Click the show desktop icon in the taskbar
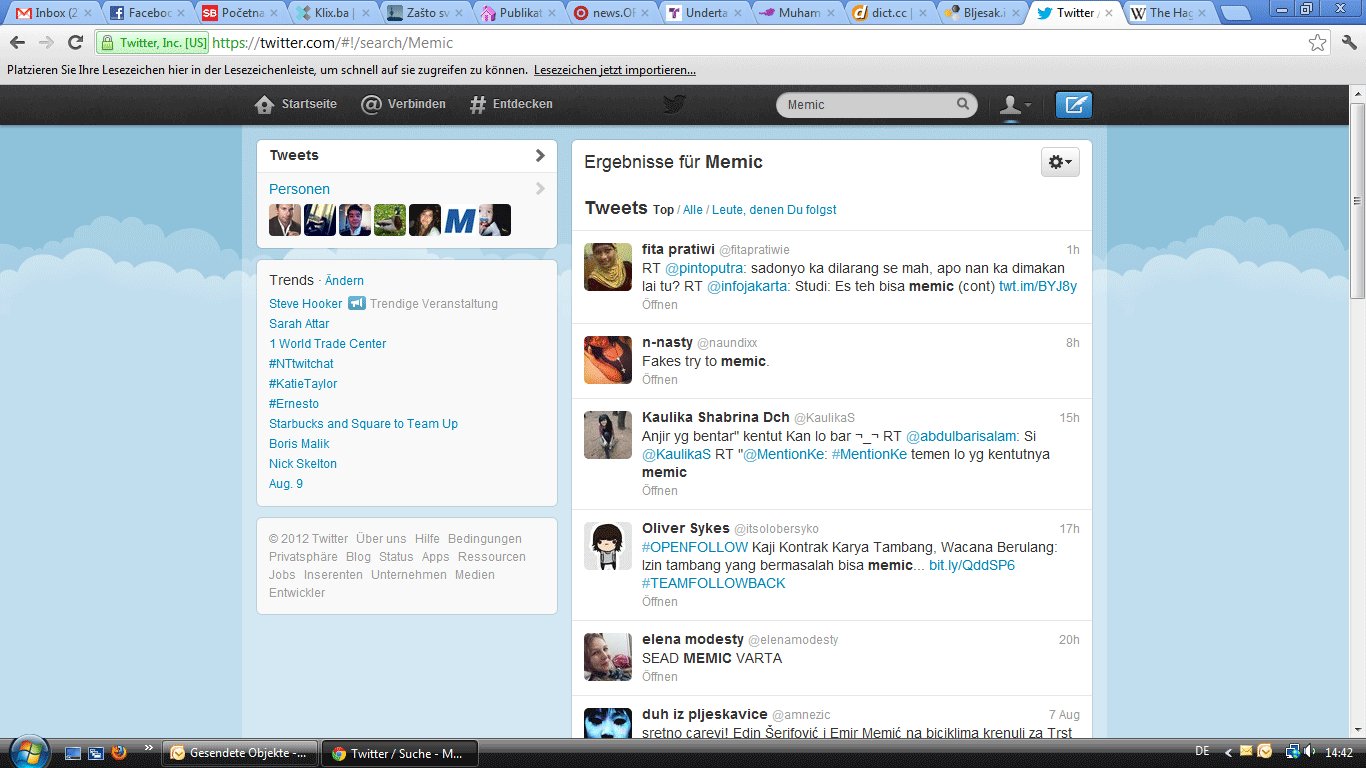This screenshot has height=768, width=1366. coord(74,752)
